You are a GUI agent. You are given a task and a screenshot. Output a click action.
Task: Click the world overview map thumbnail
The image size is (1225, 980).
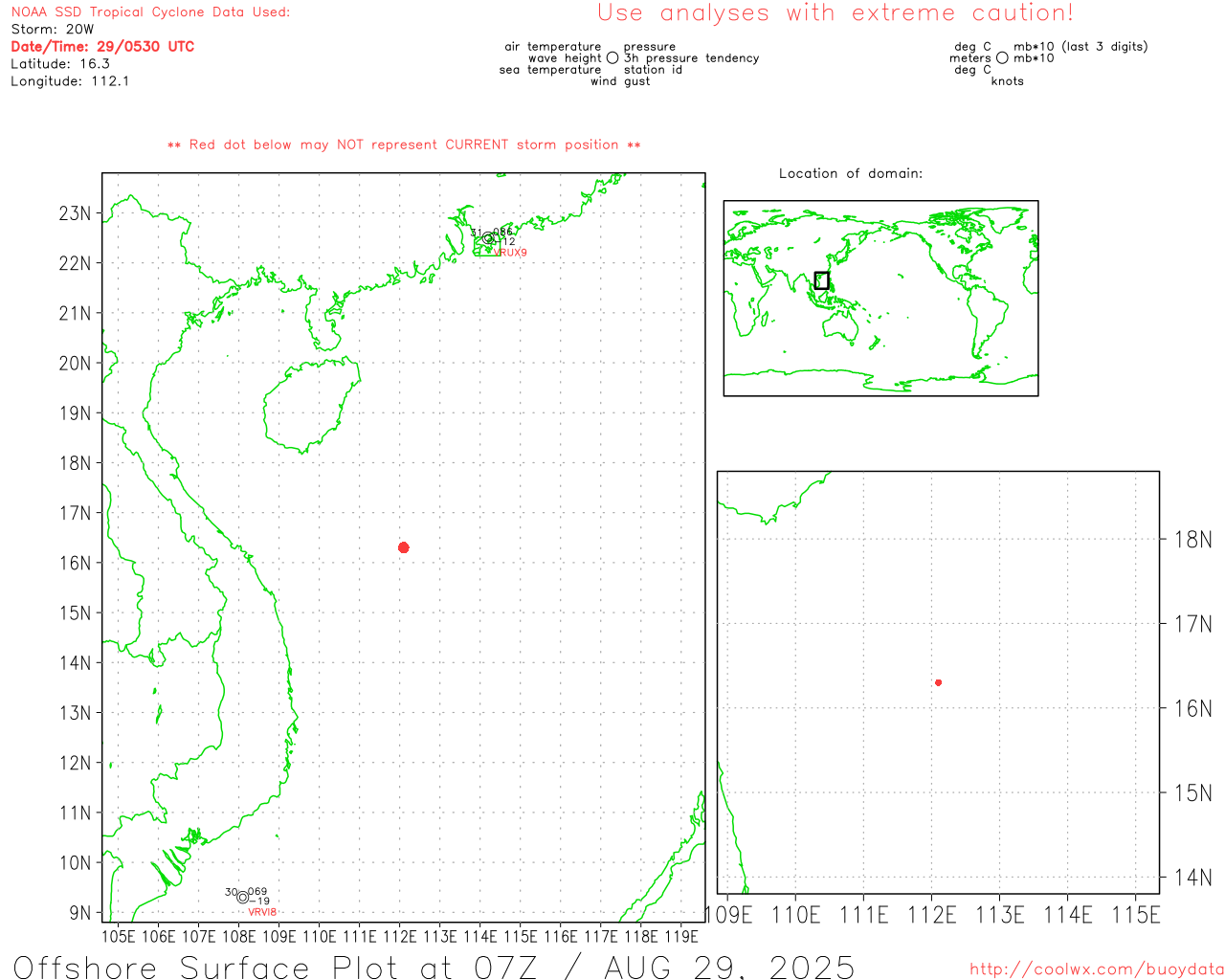pos(880,299)
